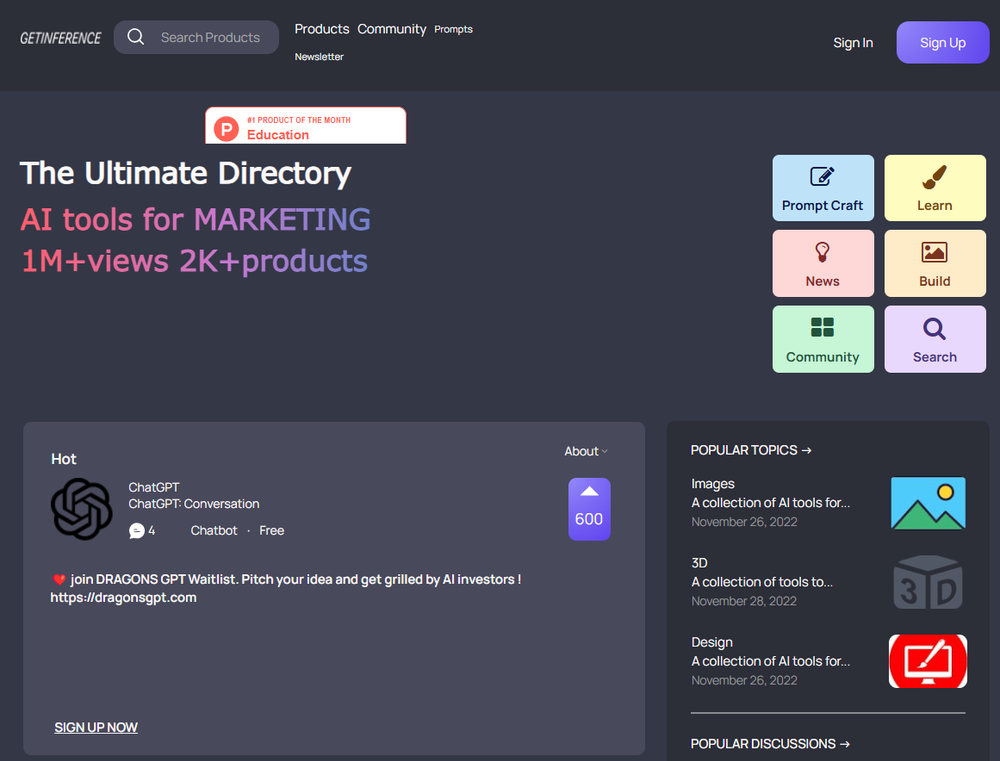Open the https://dragonsgpt.com link
The height and width of the screenshot is (761, 1000).
123,598
